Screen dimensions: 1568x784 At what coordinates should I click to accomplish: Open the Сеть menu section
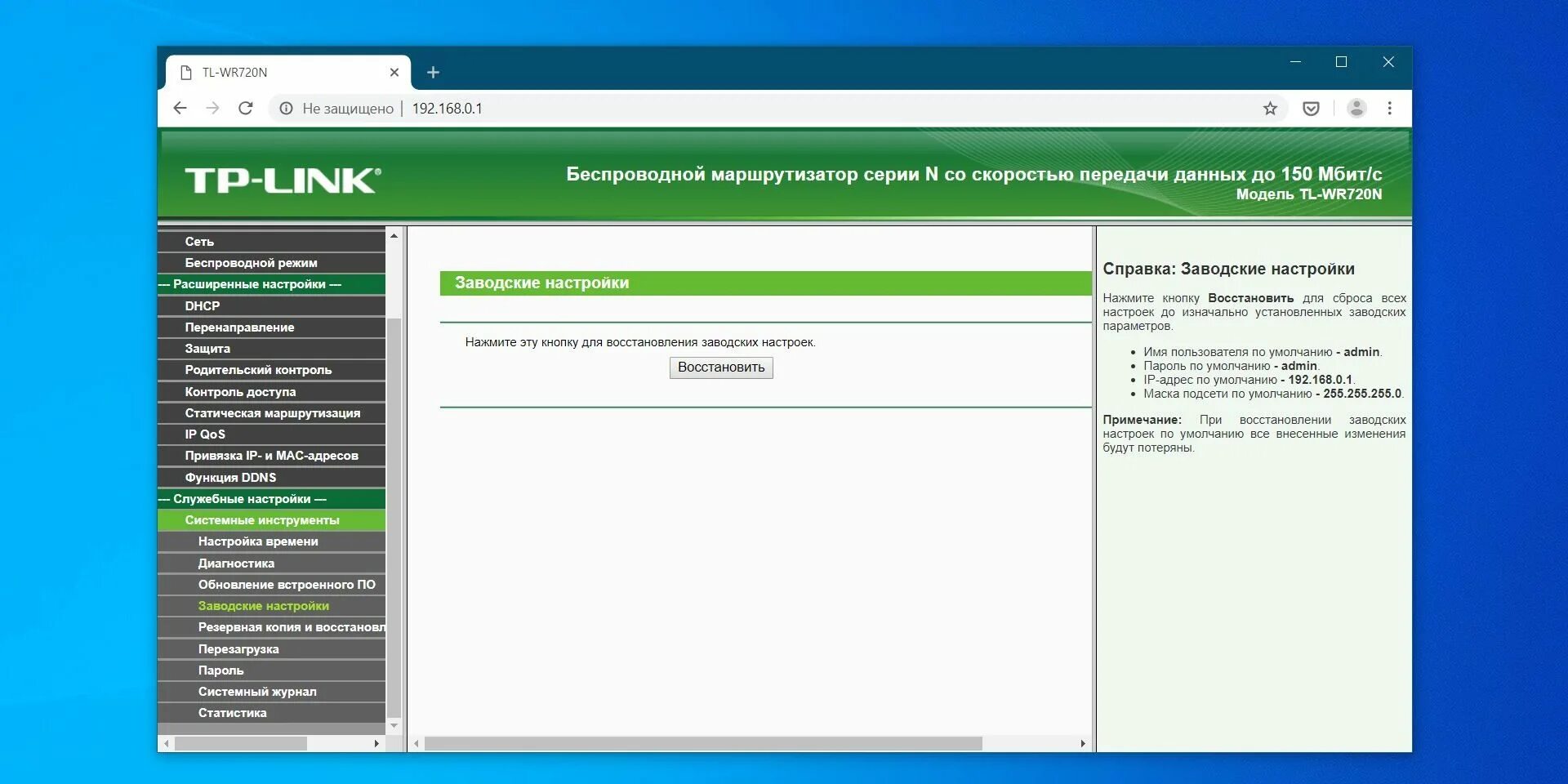(x=271, y=242)
